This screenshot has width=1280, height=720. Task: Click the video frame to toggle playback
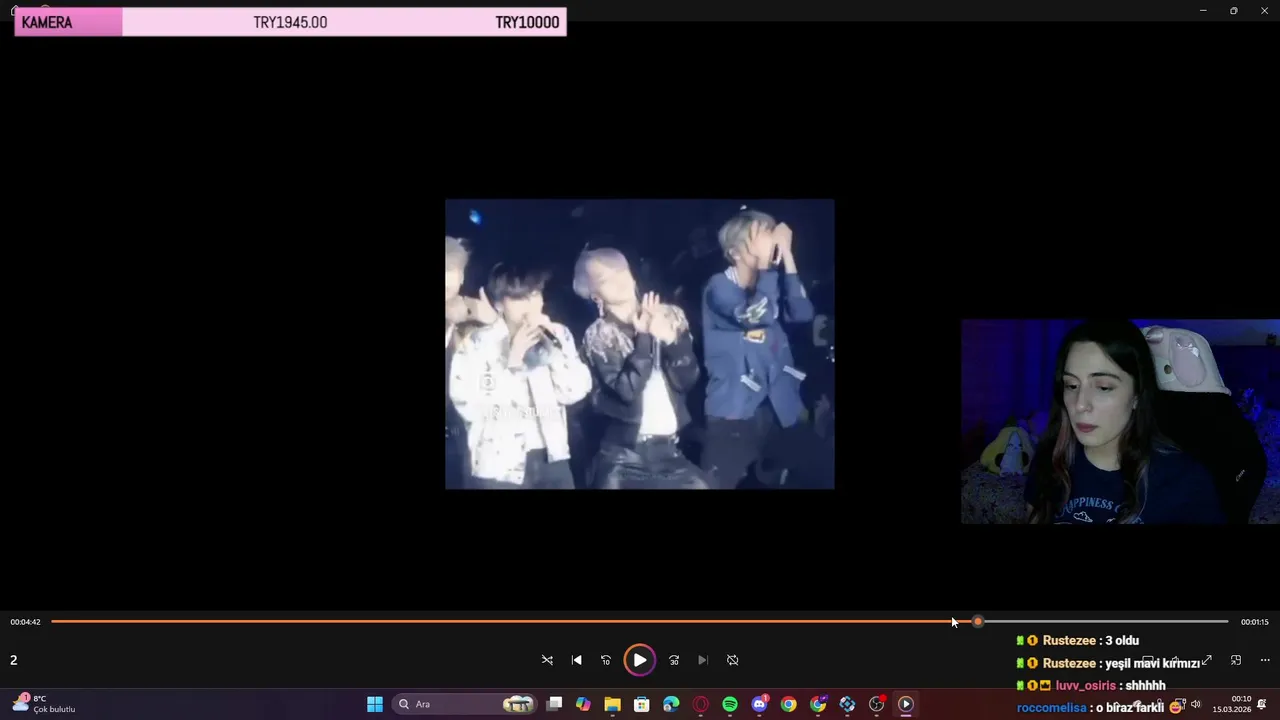640,344
